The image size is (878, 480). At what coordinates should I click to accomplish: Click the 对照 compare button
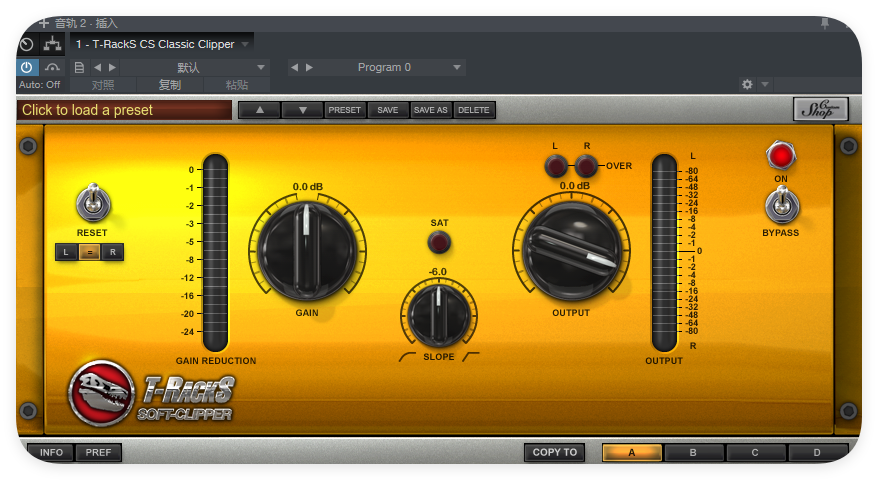[x=103, y=85]
